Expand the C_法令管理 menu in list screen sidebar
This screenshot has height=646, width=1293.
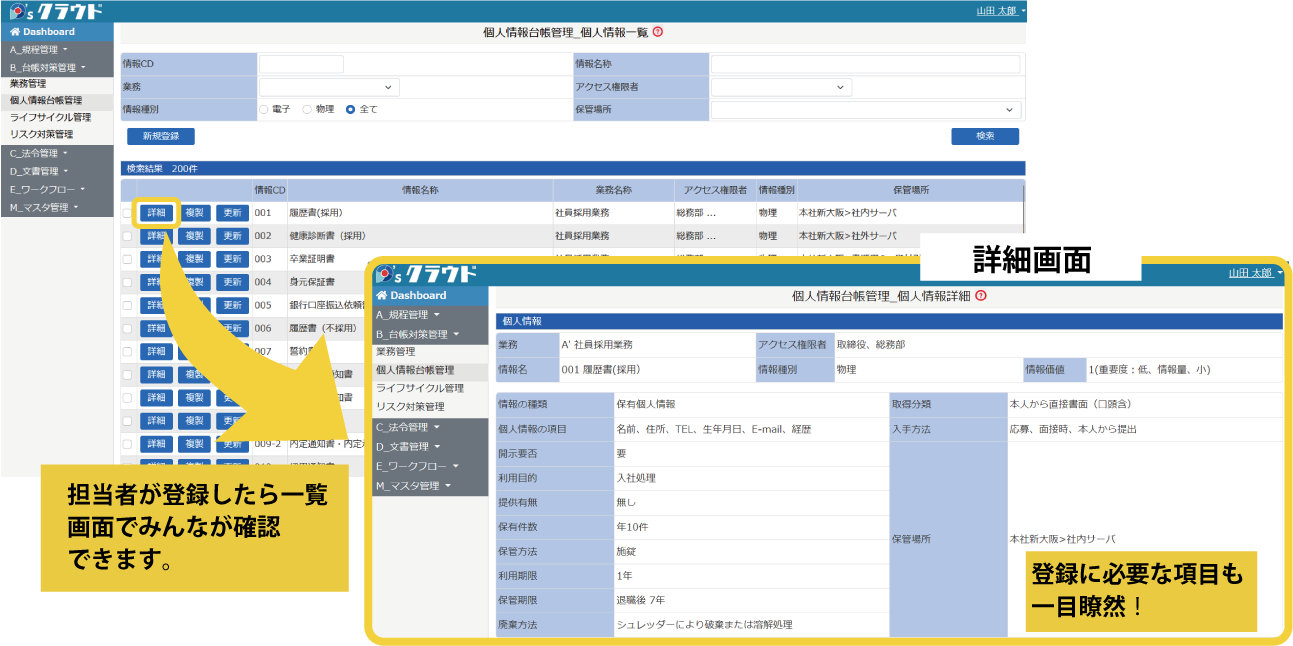[x=38, y=153]
